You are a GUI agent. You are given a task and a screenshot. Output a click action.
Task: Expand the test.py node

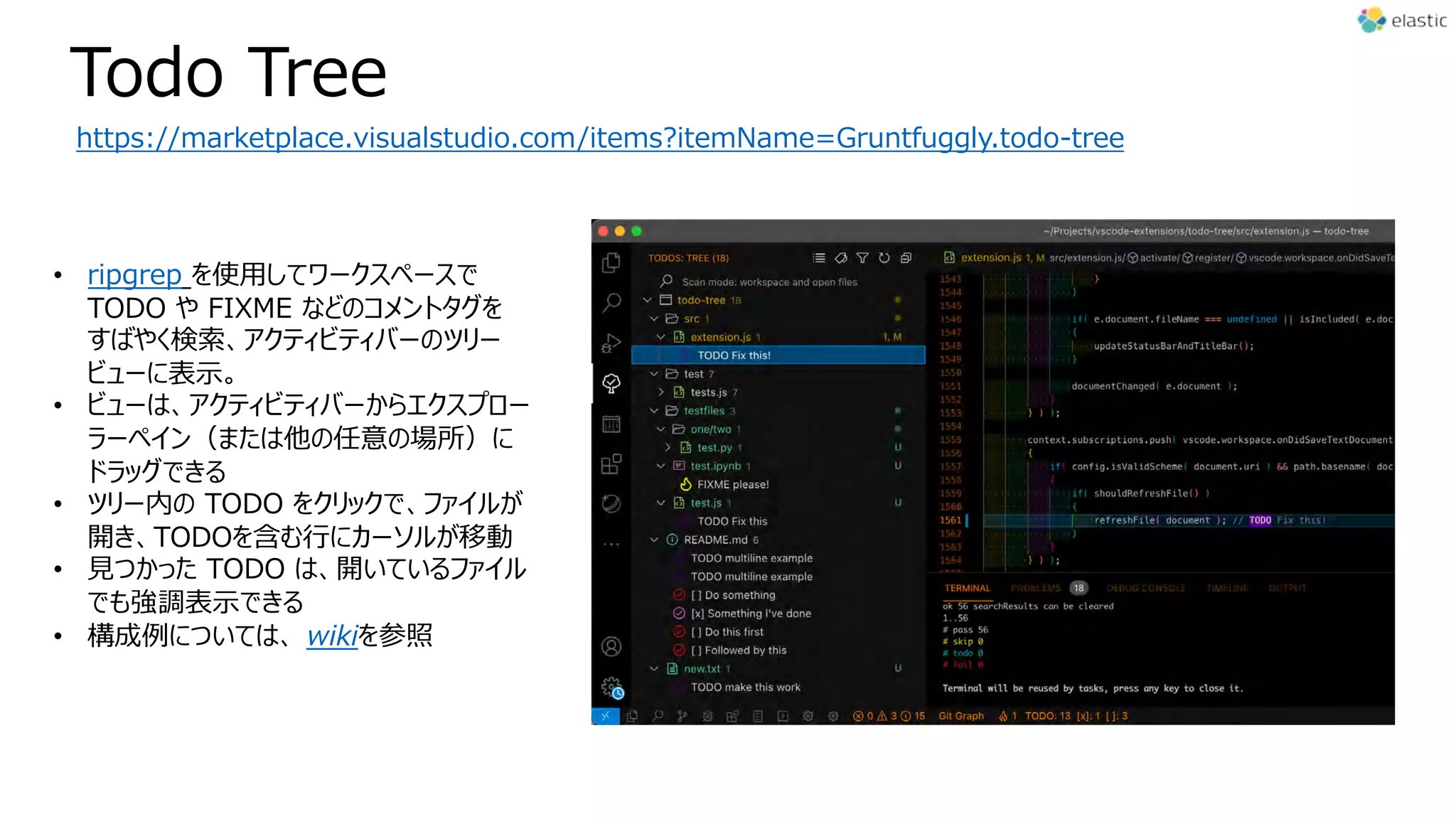(668, 448)
